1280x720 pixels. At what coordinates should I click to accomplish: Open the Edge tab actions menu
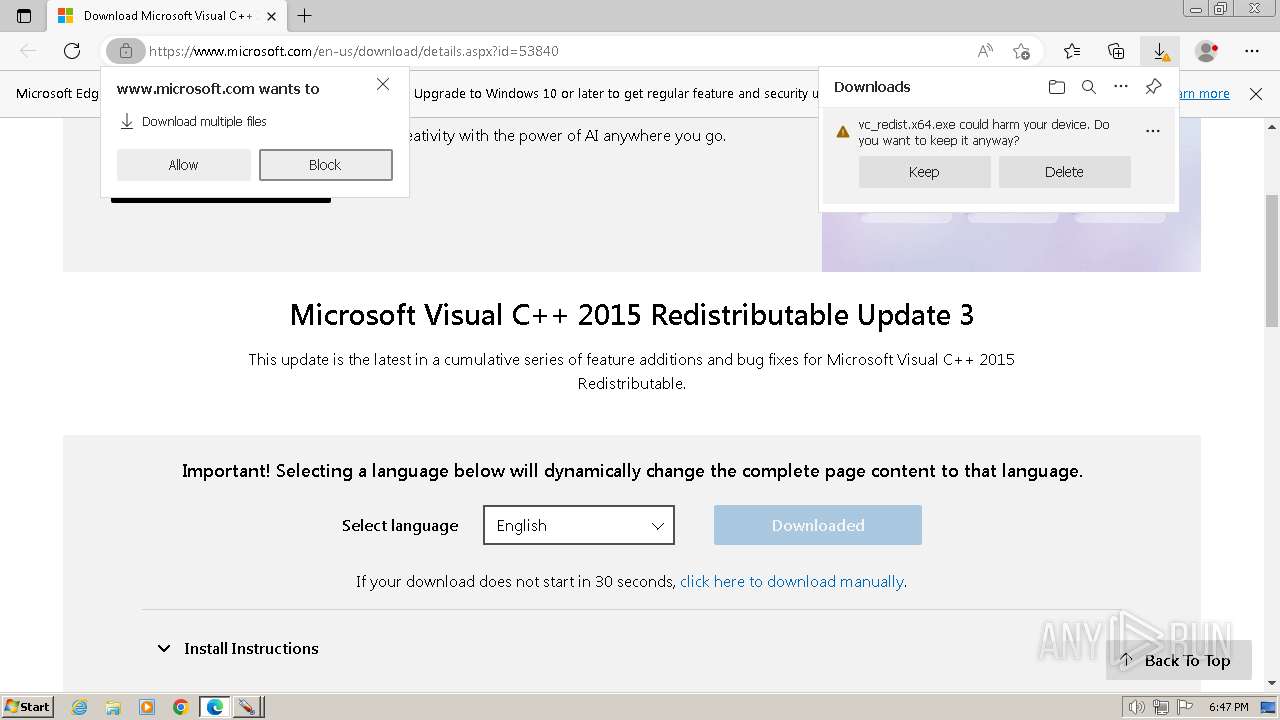pos(24,16)
